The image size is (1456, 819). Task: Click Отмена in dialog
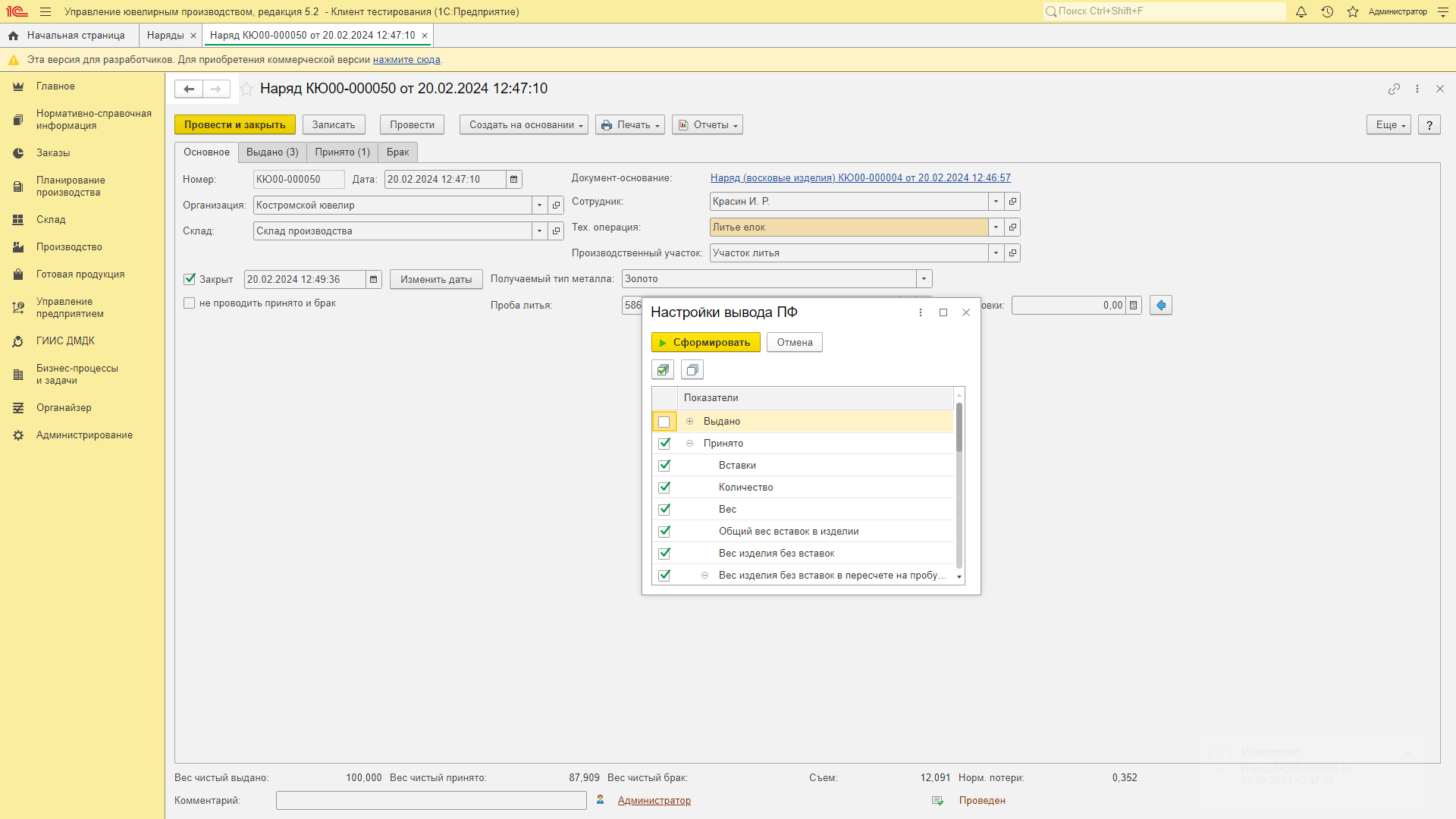[795, 343]
